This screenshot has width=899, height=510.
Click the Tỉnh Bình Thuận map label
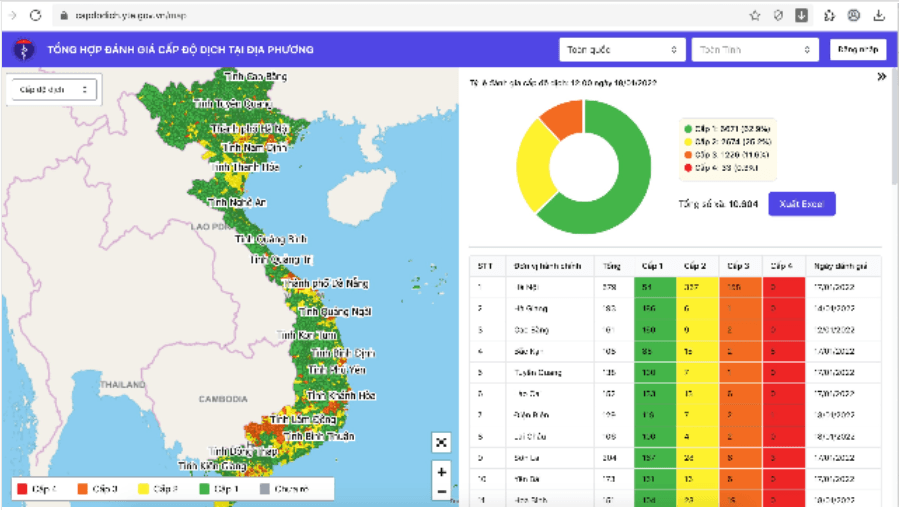(319, 437)
